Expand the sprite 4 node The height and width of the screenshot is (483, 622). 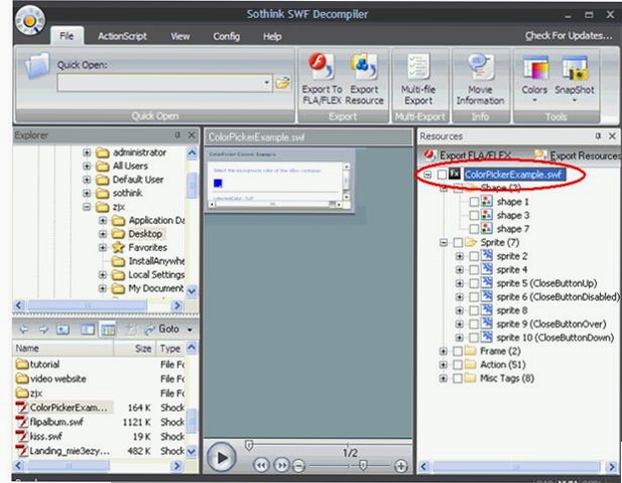459,270
